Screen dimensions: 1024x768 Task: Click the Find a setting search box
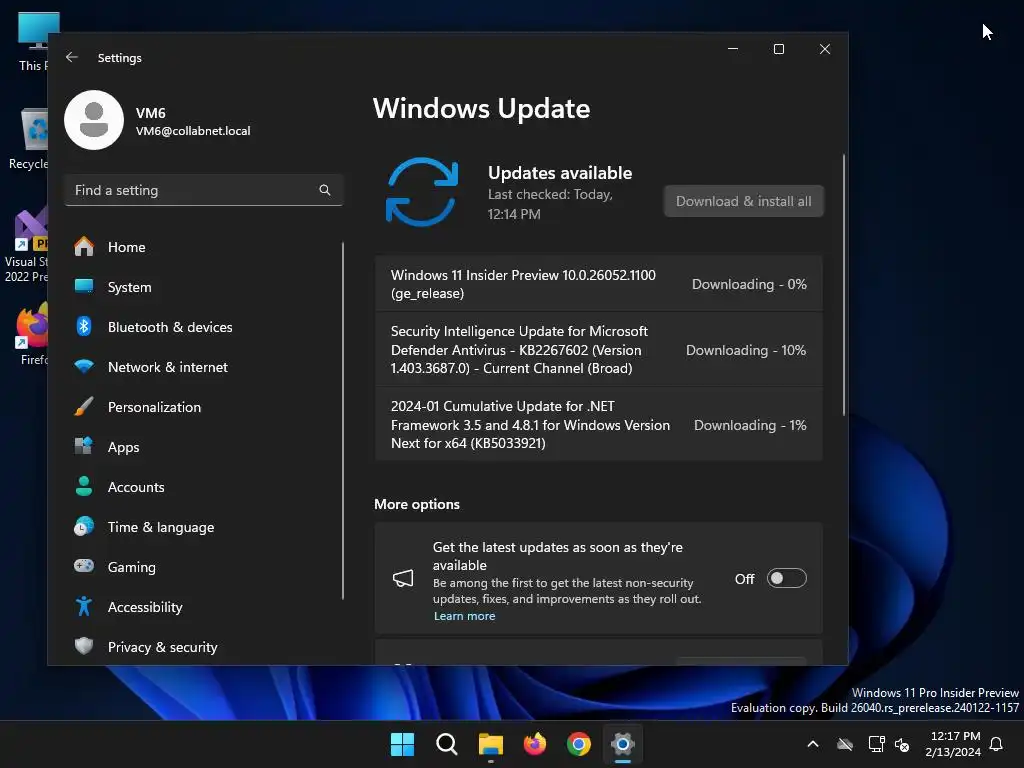(204, 190)
